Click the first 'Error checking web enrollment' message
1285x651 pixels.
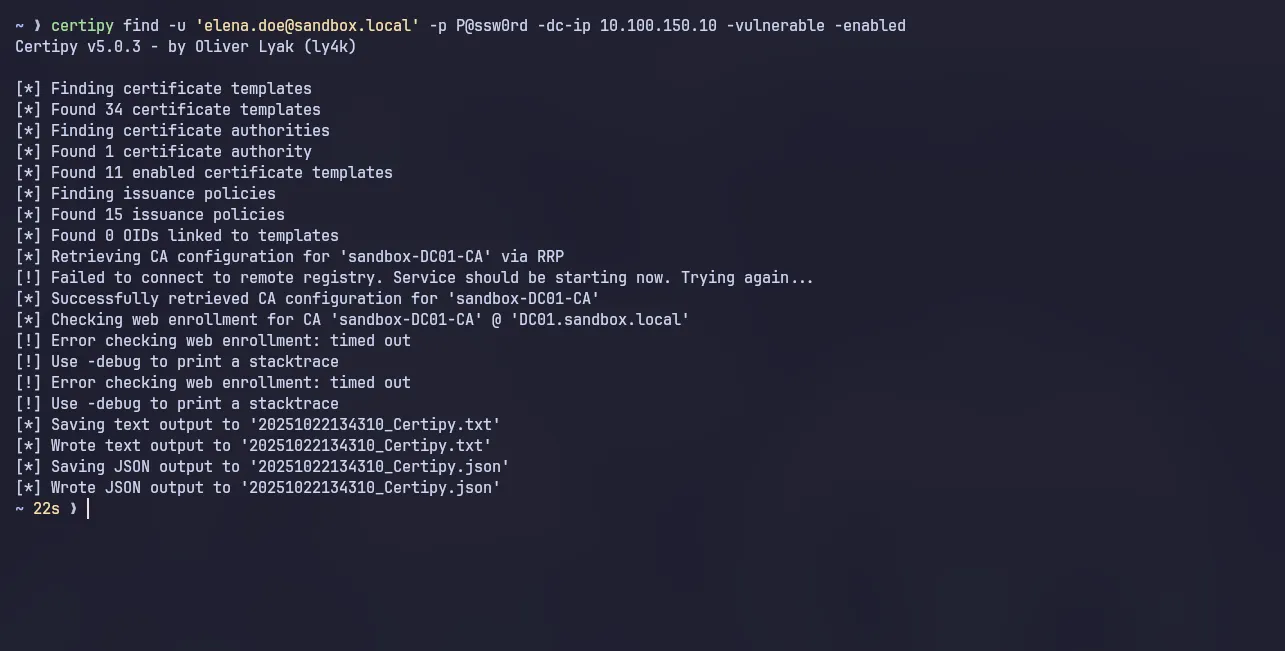click(230, 340)
